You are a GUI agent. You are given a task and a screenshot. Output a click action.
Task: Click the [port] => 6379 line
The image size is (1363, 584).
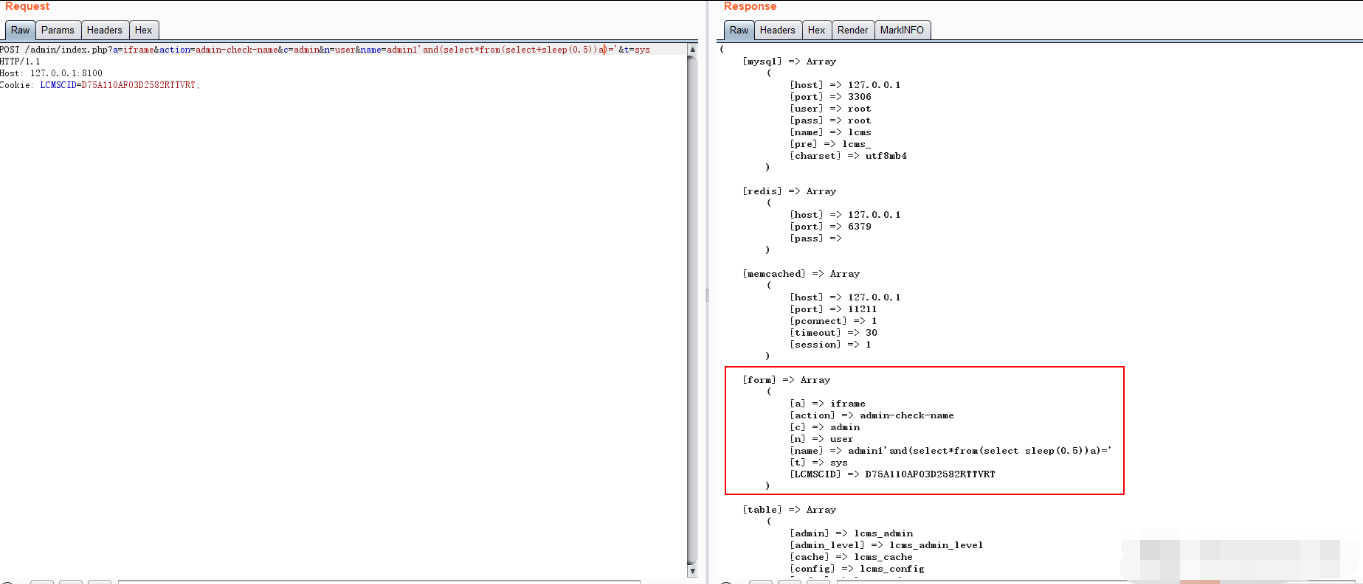coord(830,226)
